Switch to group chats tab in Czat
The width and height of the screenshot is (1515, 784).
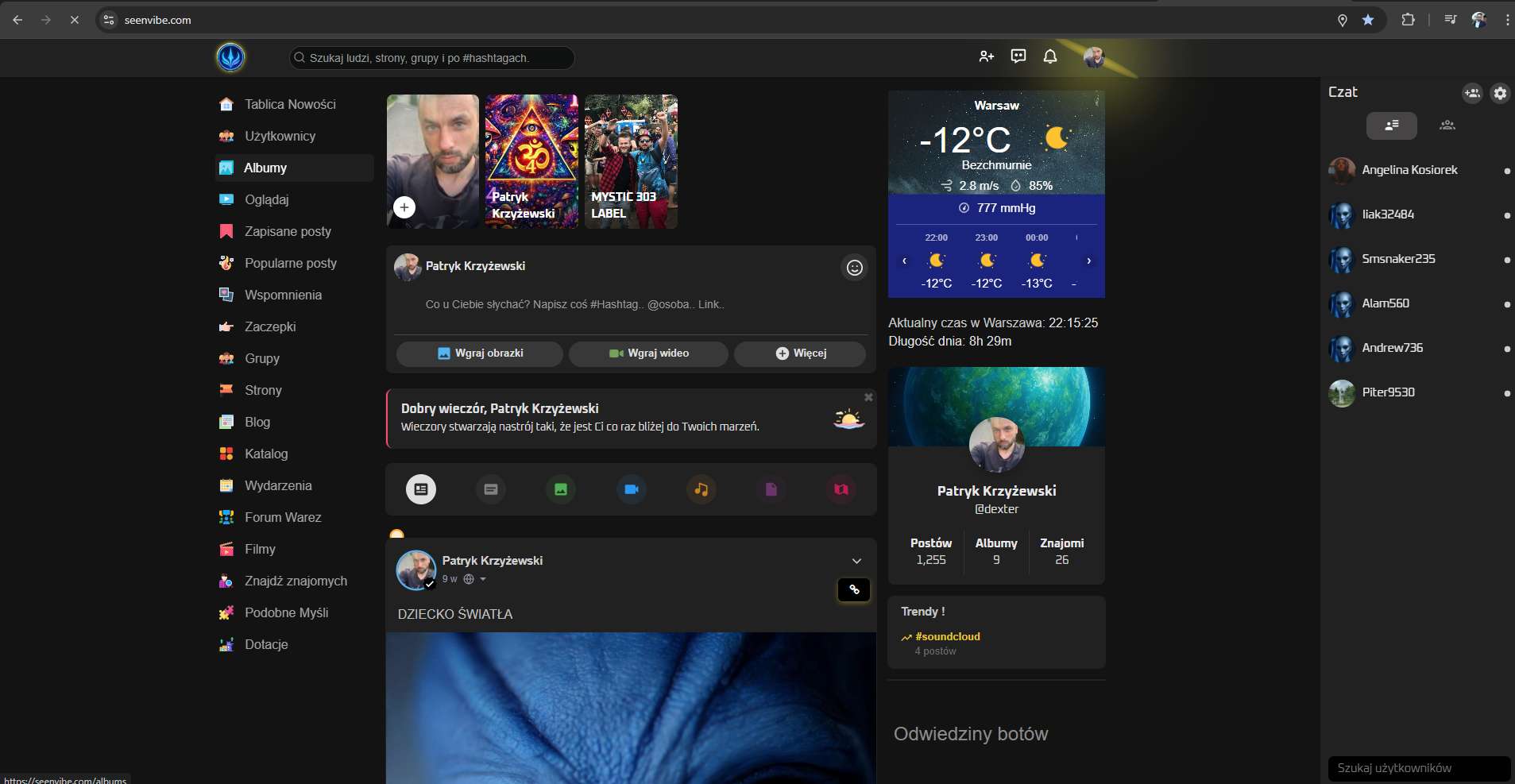pos(1447,126)
